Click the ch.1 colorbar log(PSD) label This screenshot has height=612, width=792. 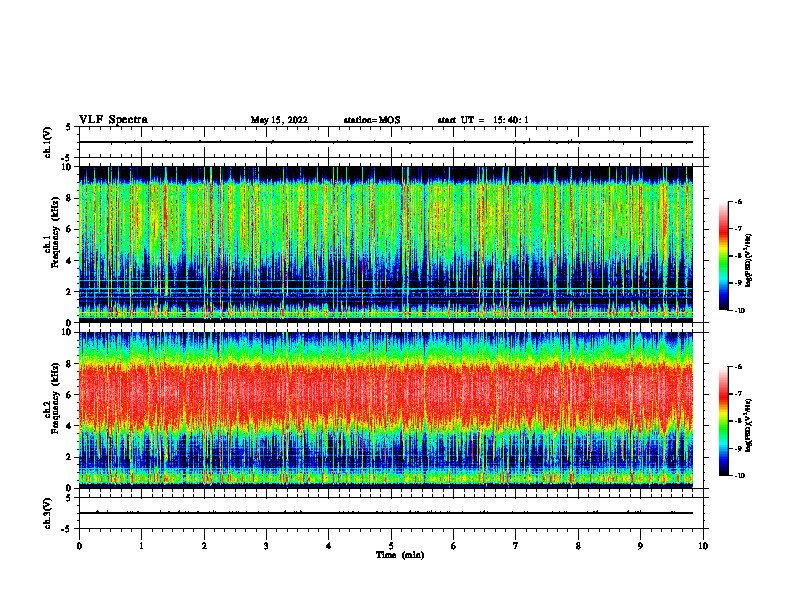click(x=749, y=260)
